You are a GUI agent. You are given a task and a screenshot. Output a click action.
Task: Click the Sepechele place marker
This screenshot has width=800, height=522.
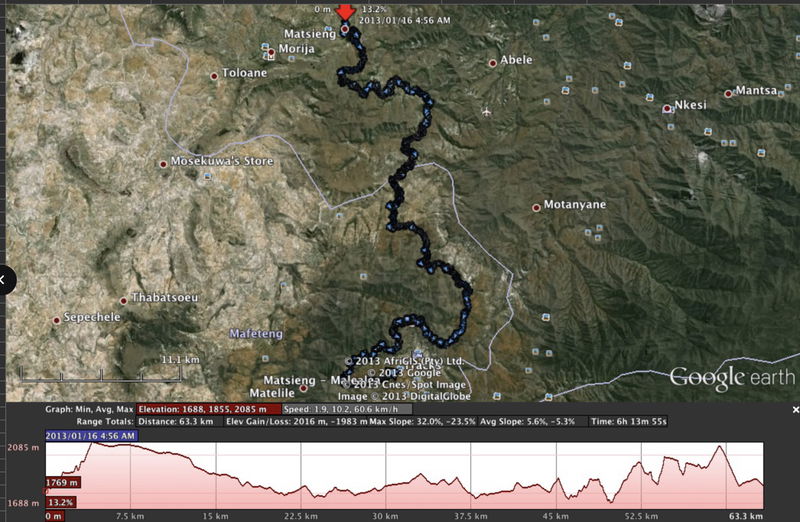tap(56, 320)
